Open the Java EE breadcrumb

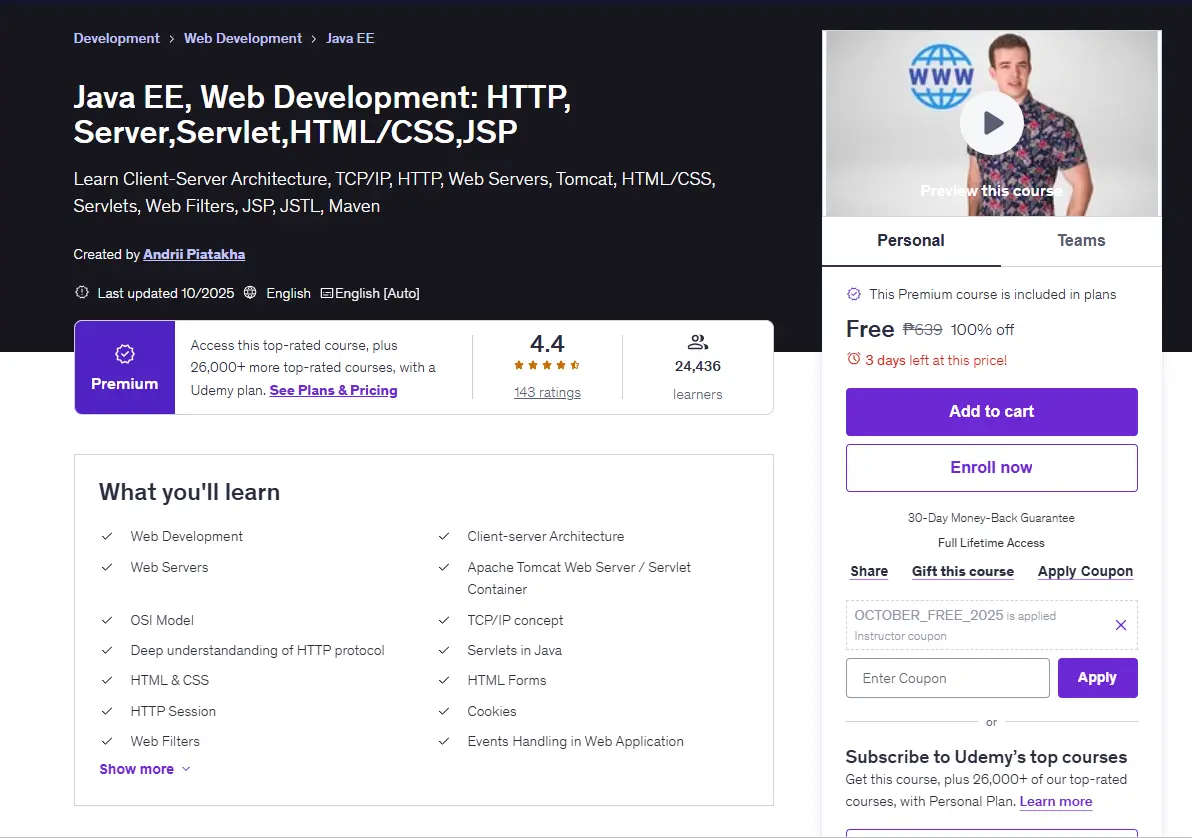[x=350, y=38]
